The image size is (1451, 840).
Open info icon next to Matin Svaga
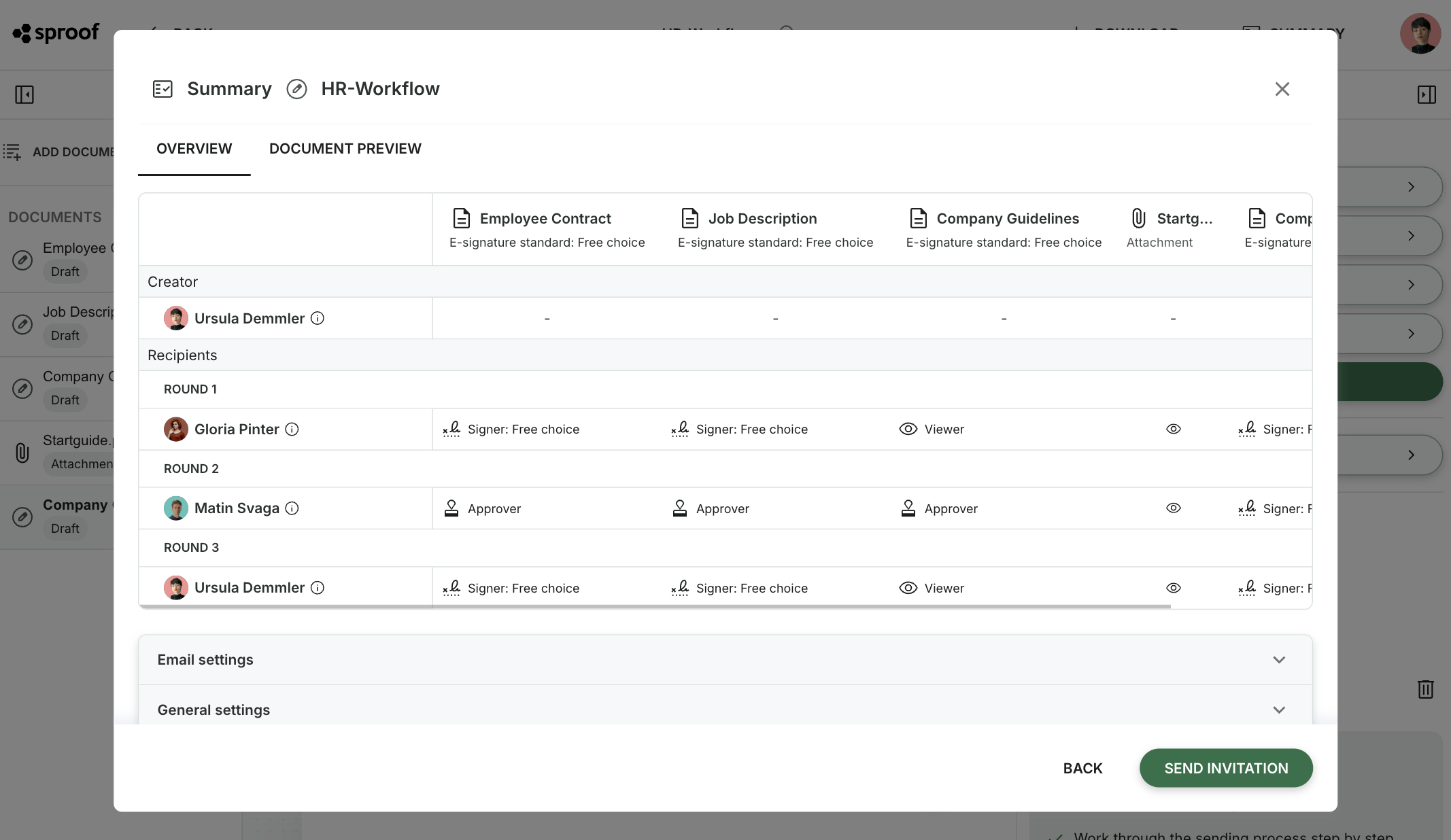pyautogui.click(x=292, y=508)
